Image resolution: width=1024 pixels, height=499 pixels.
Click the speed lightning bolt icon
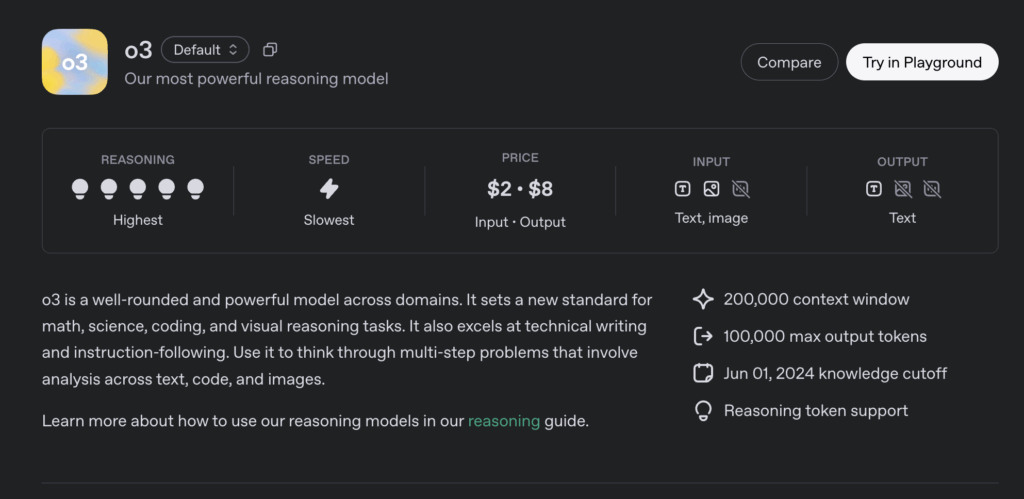coord(329,189)
